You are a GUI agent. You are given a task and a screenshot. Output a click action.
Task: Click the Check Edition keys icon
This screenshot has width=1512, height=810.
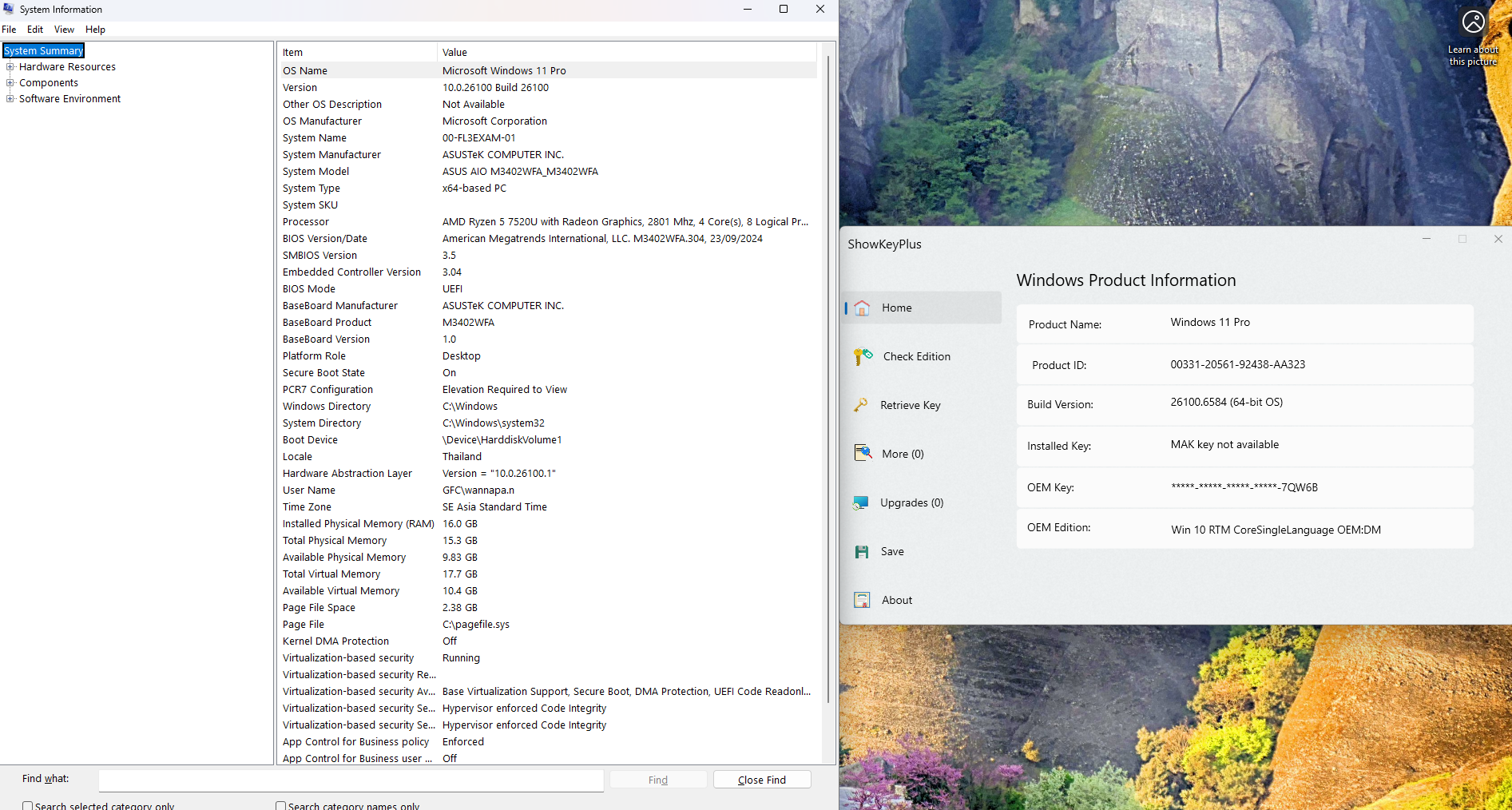[863, 356]
